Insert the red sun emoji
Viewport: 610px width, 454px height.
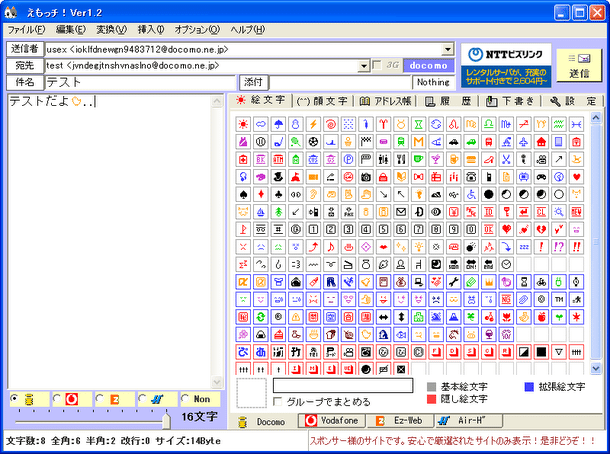pyautogui.click(x=243, y=124)
